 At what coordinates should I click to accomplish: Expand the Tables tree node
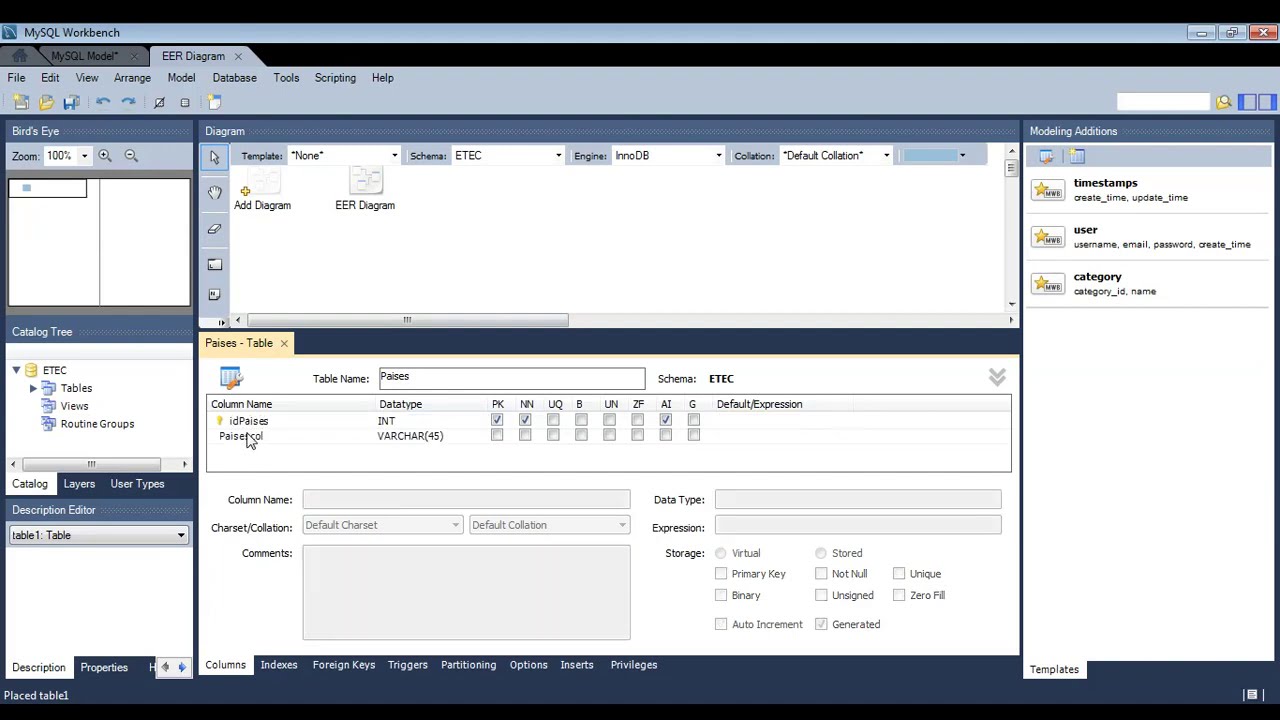pyautogui.click(x=33, y=388)
